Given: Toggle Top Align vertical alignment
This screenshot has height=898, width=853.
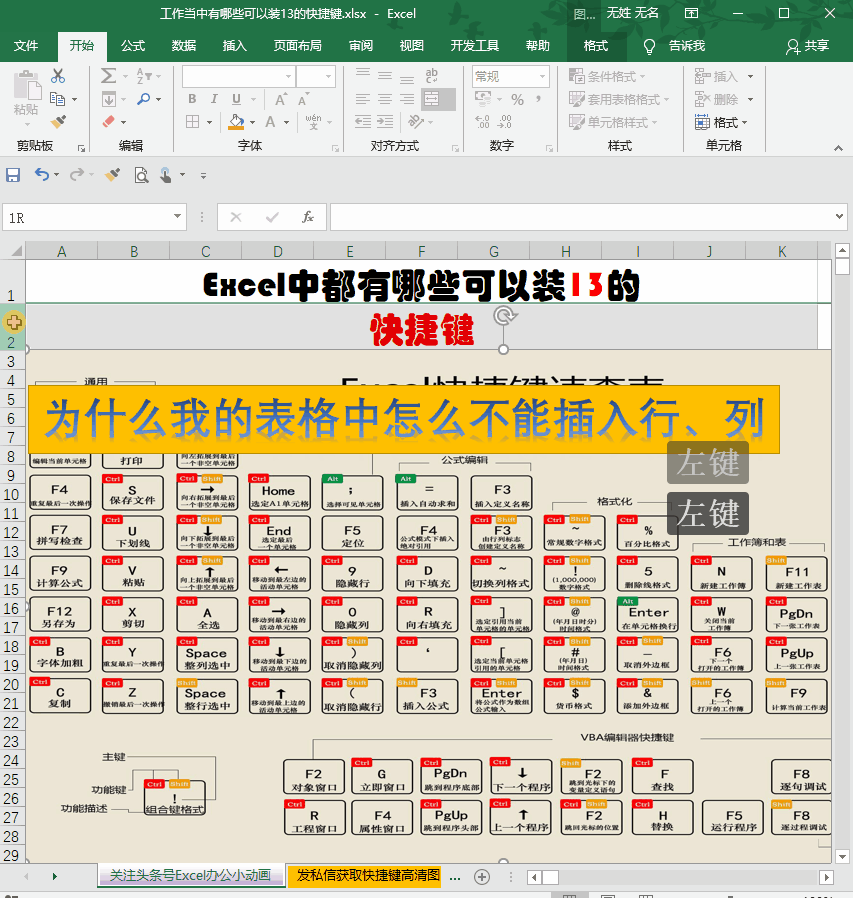Looking at the screenshot, I should click(363, 73).
